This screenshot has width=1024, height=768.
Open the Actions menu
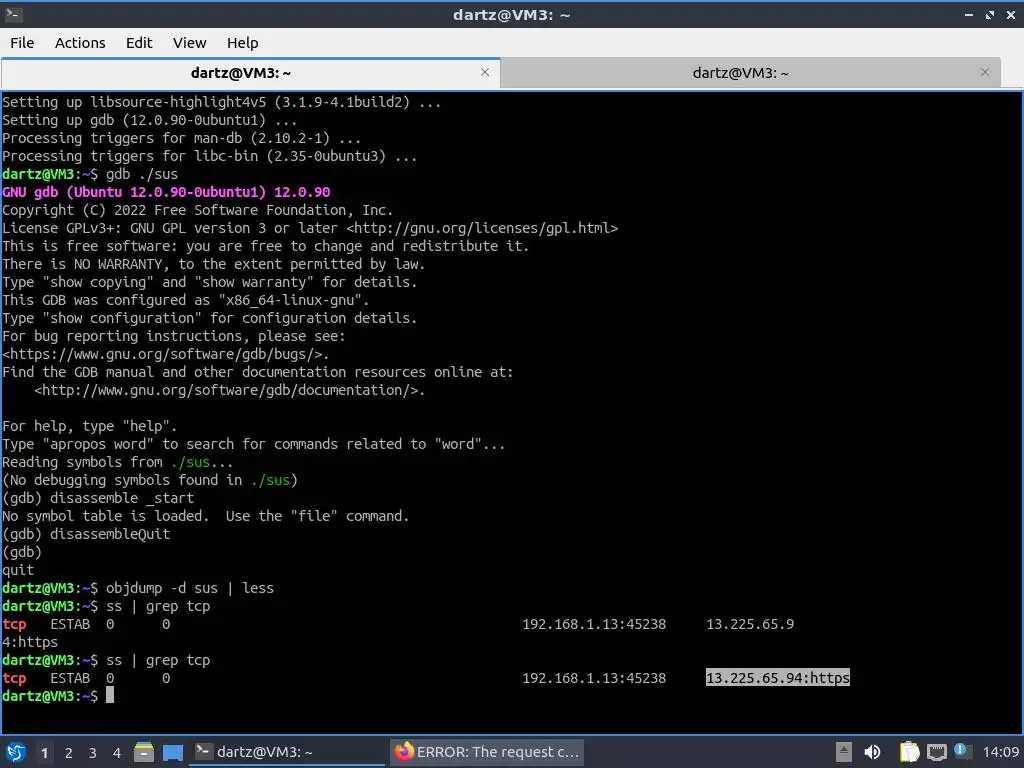tap(80, 43)
